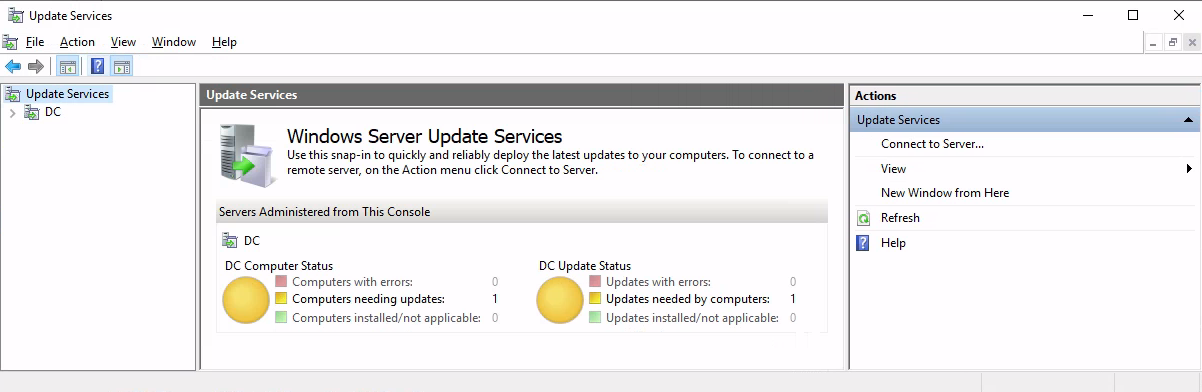Go forward with the Forward arrow toolbar icon
Viewport: 1202px width, 392px height.
(x=36, y=67)
